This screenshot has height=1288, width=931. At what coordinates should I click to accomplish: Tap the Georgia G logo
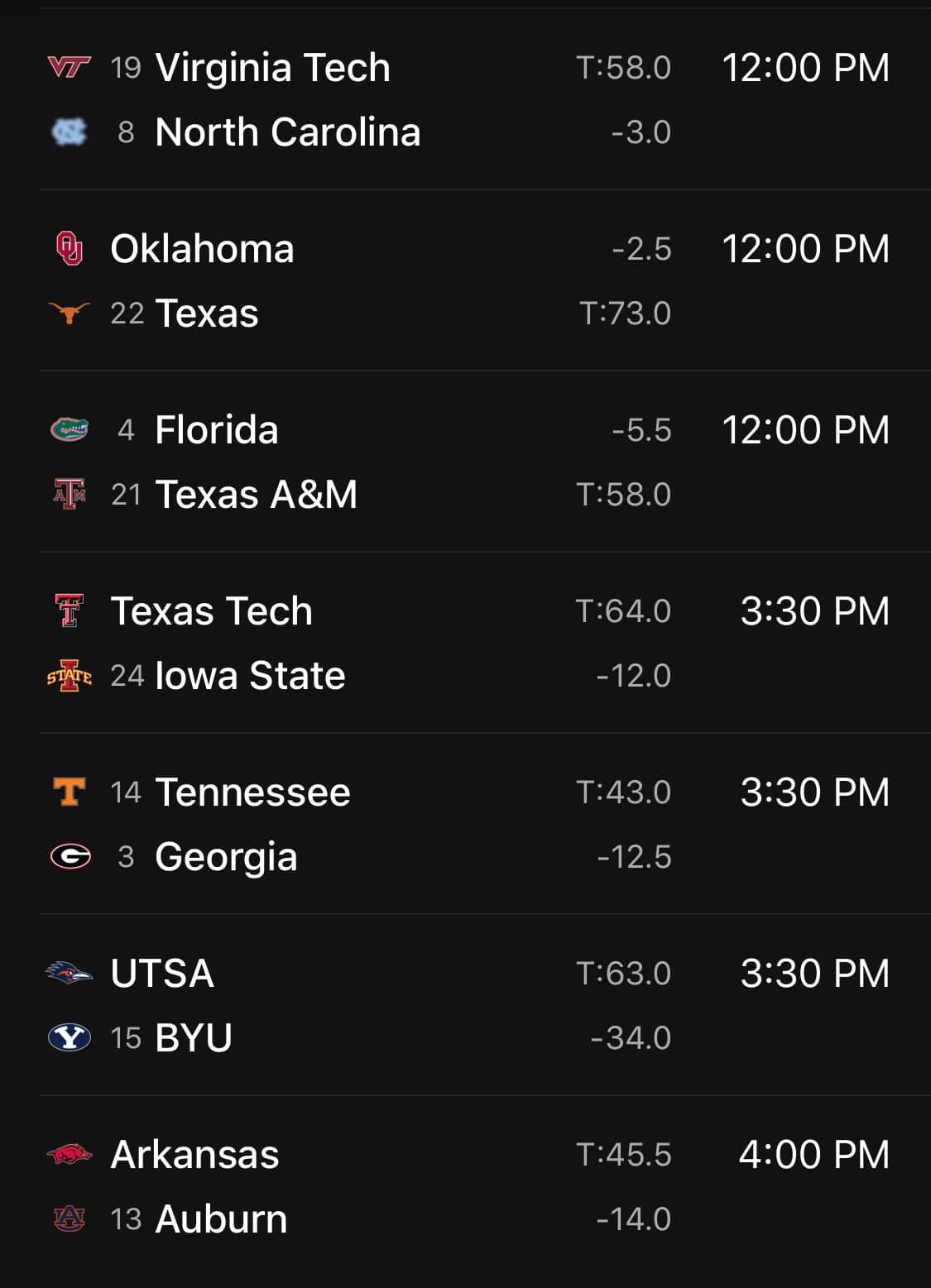click(x=70, y=856)
